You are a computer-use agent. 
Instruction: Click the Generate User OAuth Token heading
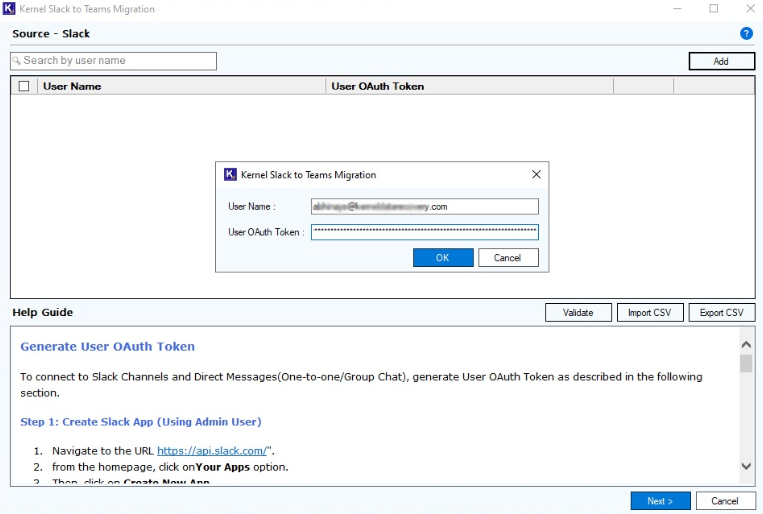coord(108,347)
